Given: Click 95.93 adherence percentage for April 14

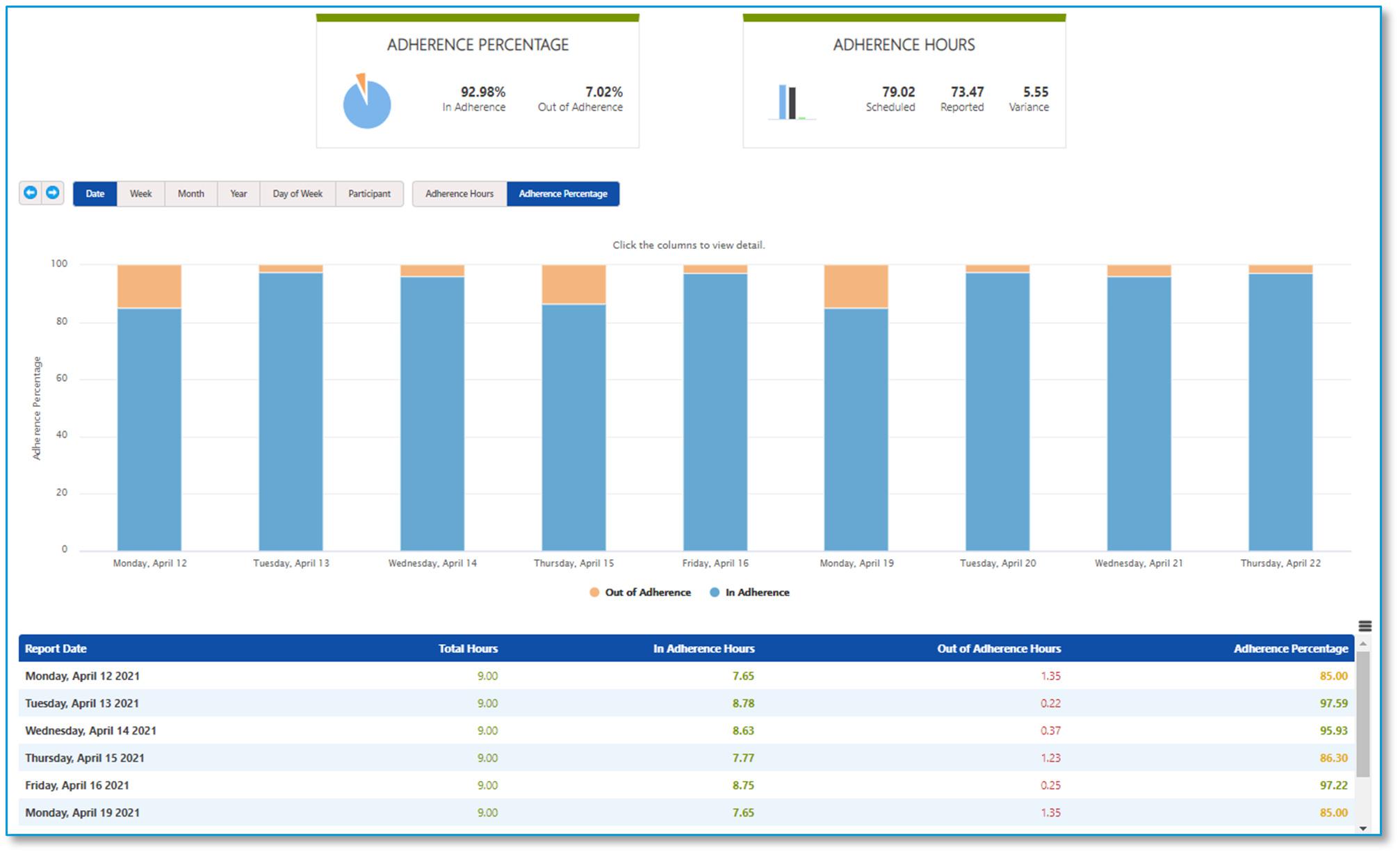Looking at the screenshot, I should tap(1333, 730).
